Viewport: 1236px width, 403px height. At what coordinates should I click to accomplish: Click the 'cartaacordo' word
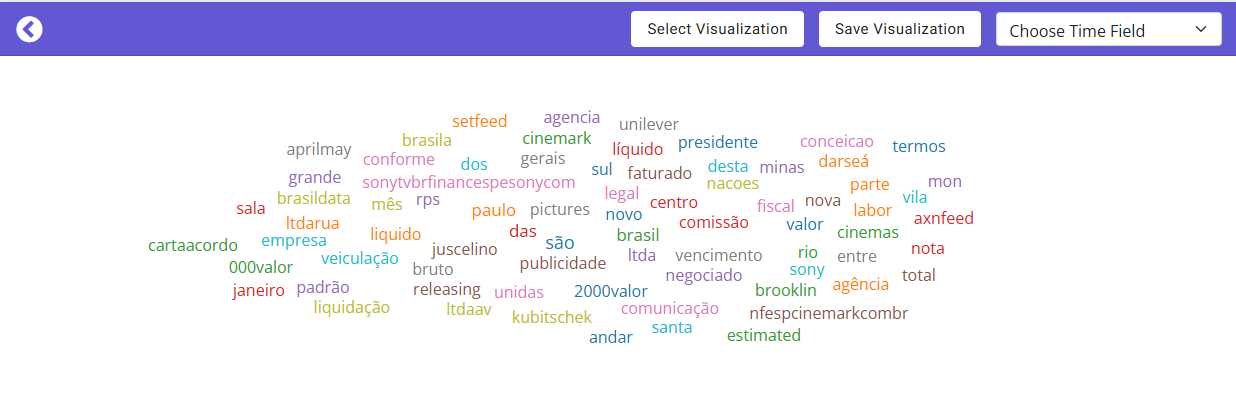pyautogui.click(x=193, y=245)
